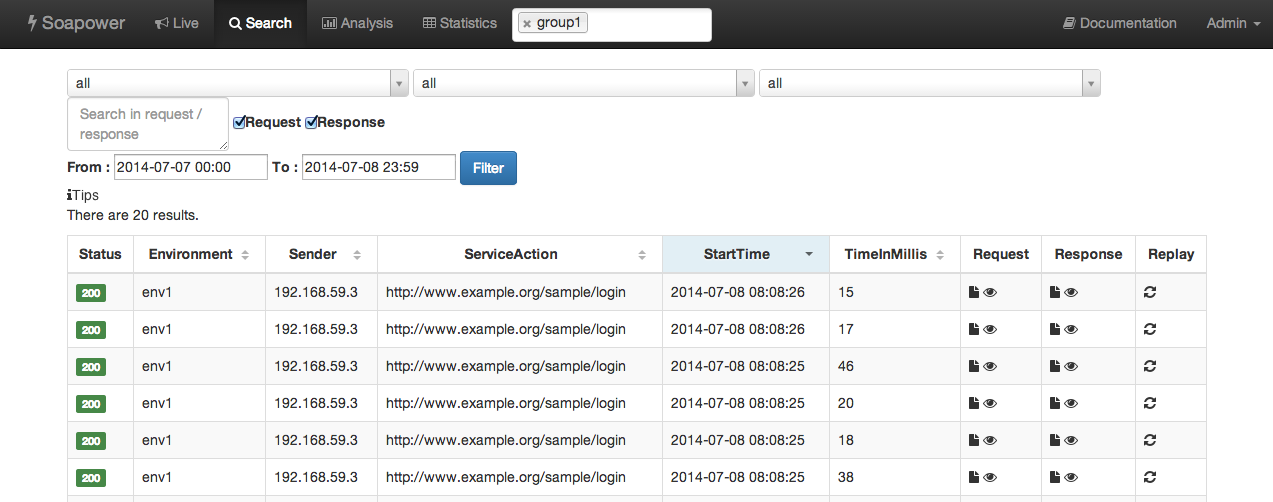
Task: Apply the search with Filter button
Action: click(488, 168)
